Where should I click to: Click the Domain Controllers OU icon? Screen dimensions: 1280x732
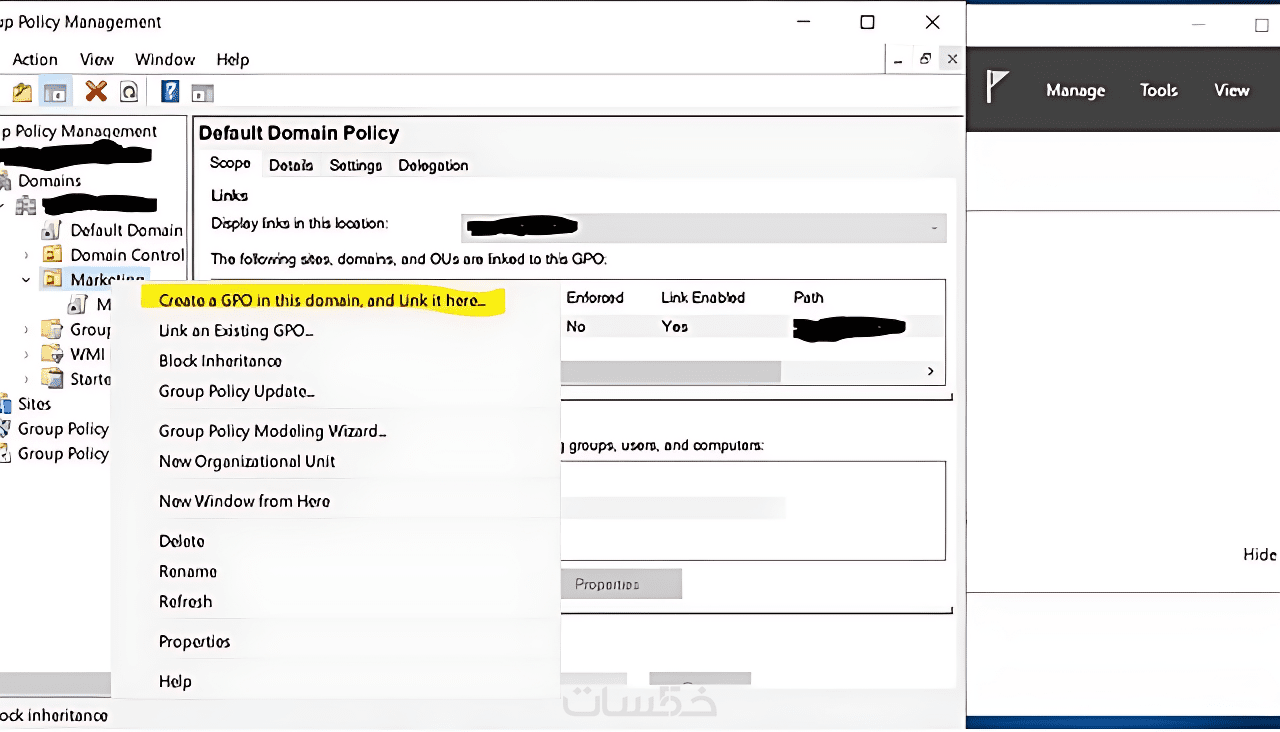coord(53,255)
